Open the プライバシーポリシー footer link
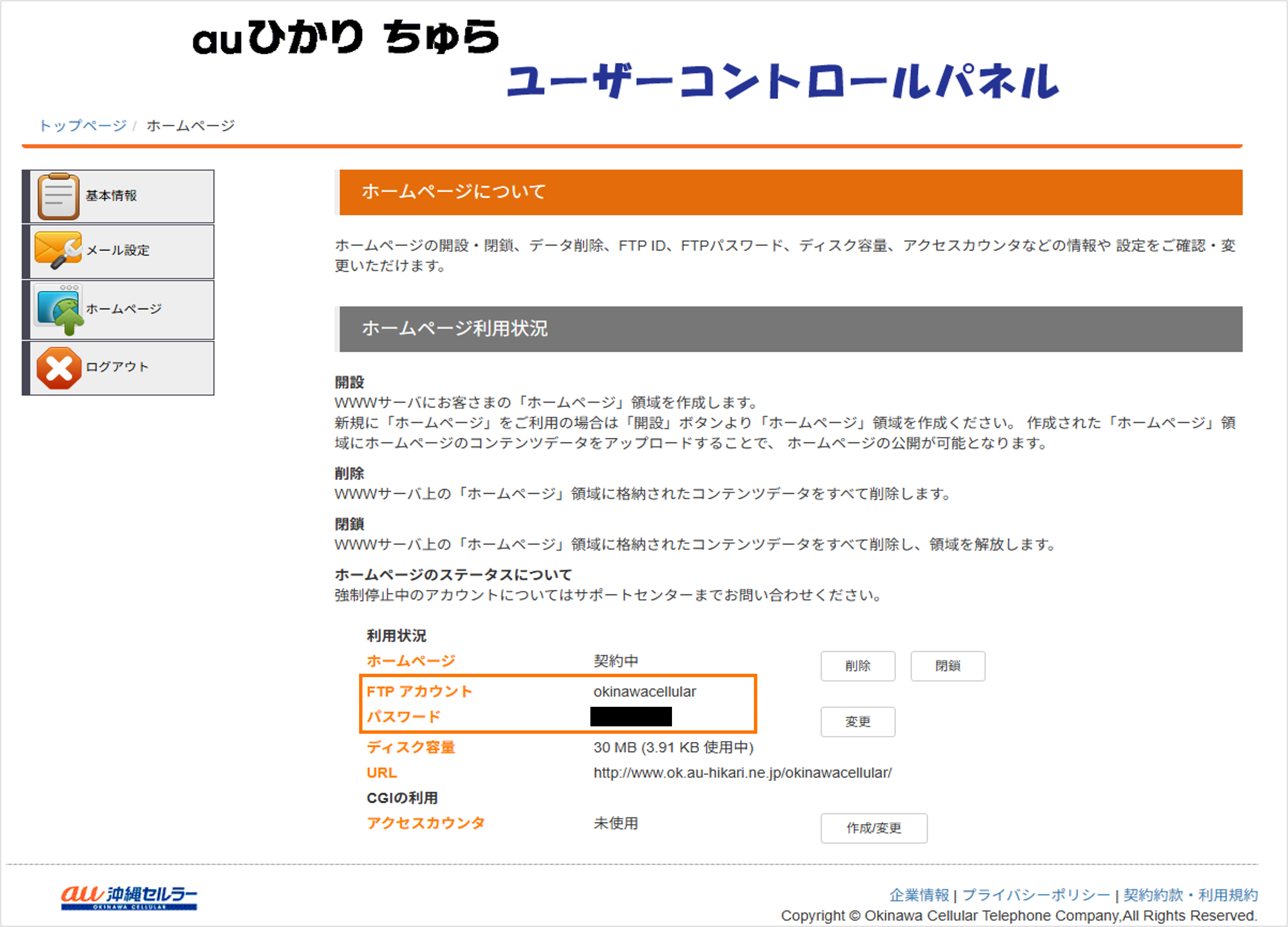Viewport: 1288px width, 927px height. [1036, 895]
